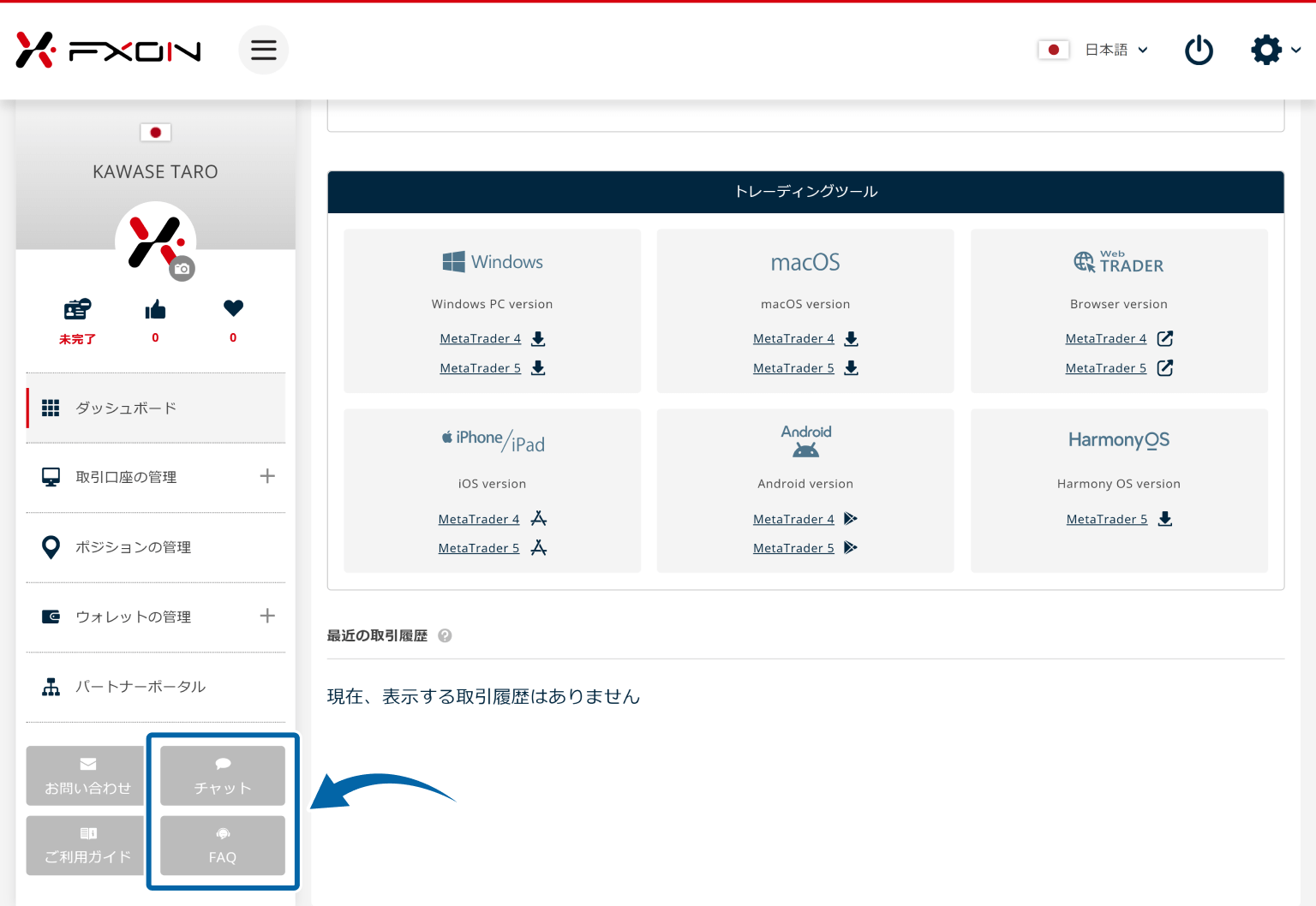
Task: Select ダッシュボード in the sidebar
Action: coord(123,408)
